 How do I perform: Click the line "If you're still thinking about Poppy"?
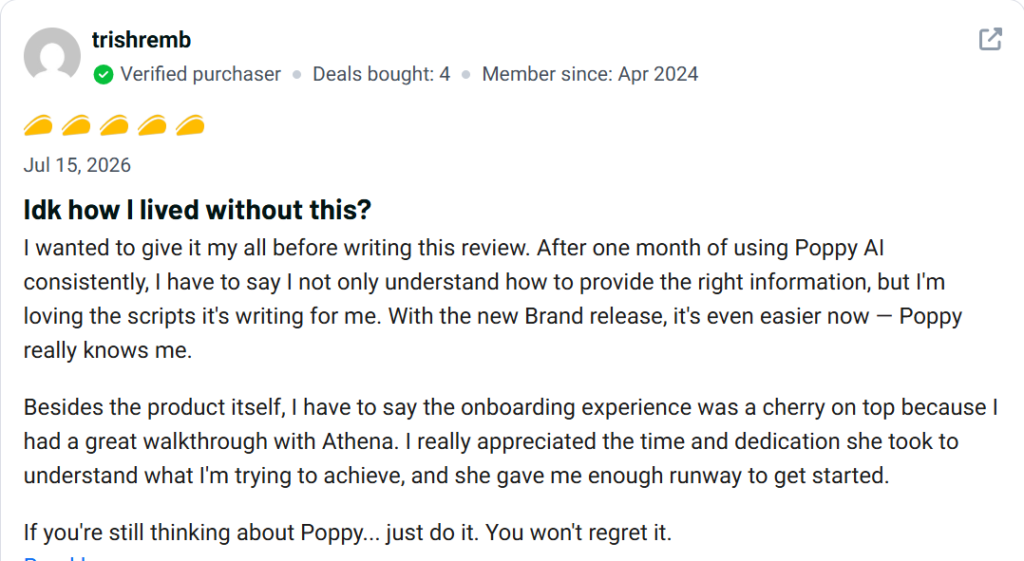347,533
